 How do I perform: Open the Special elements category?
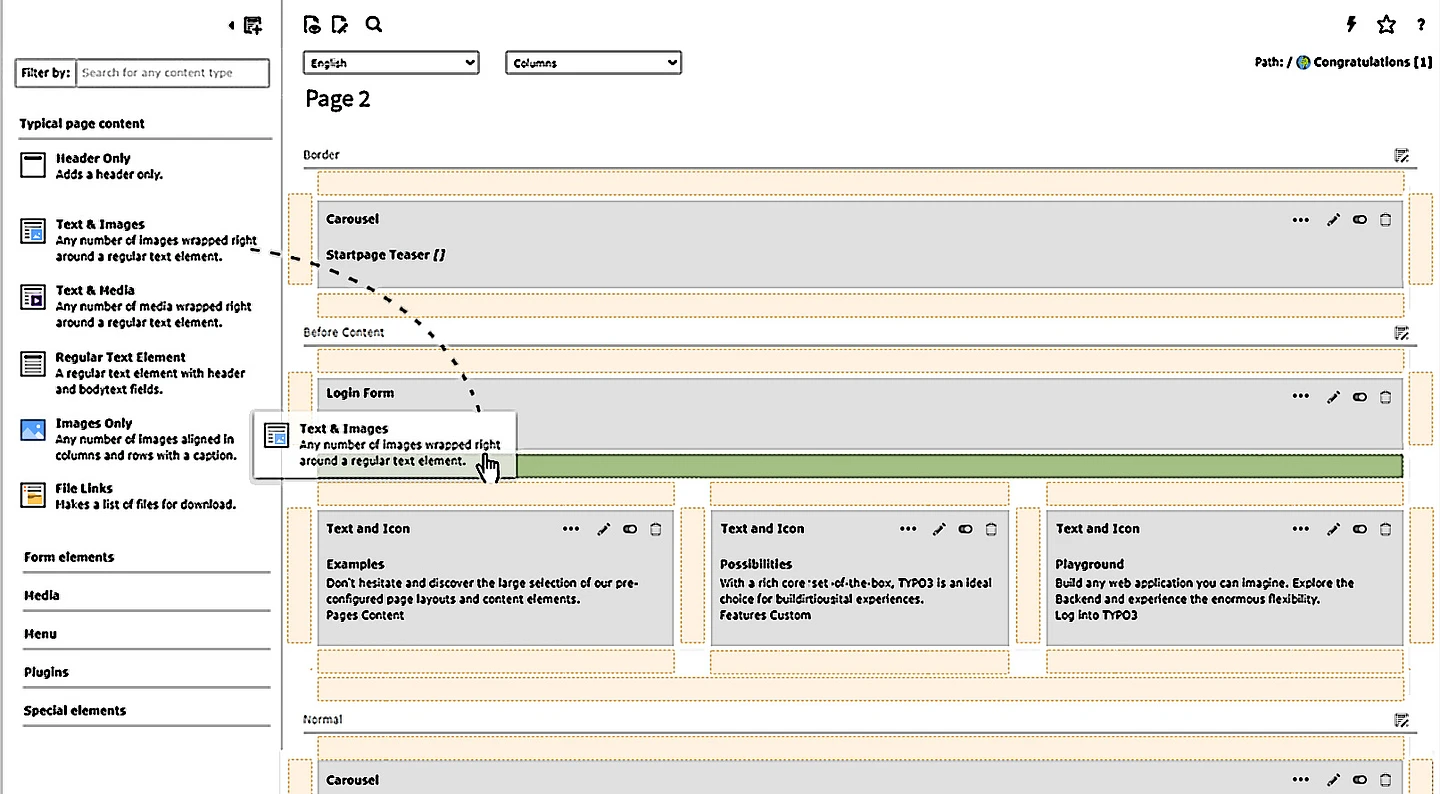point(75,710)
